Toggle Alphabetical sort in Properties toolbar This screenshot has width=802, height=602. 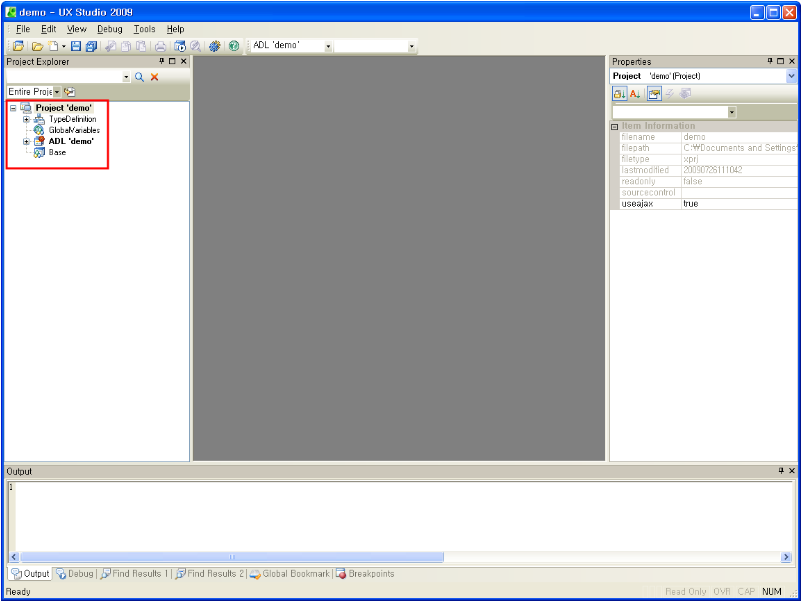pyautogui.click(x=635, y=94)
